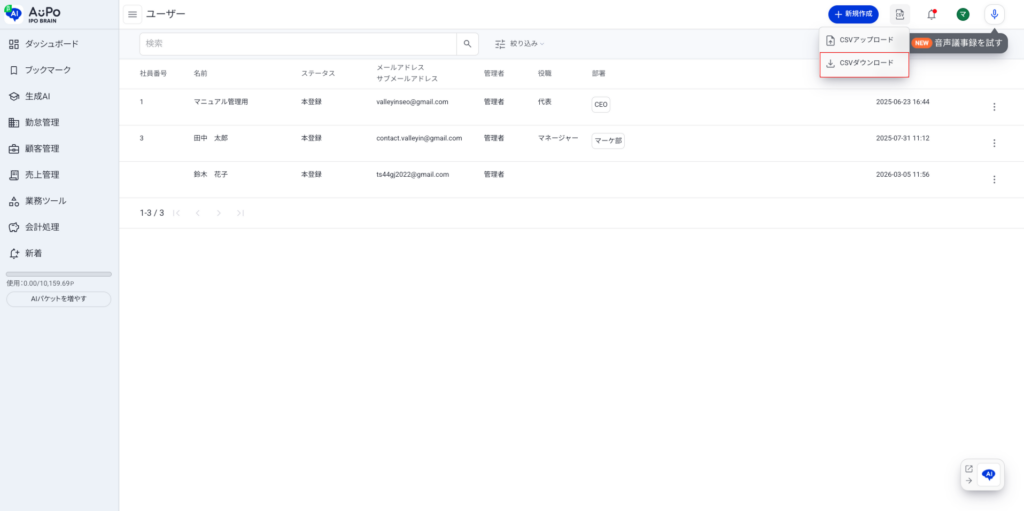Image resolution: width=1024 pixels, height=511 pixels.
Task: Open the CSV file icon button
Action: (899, 14)
